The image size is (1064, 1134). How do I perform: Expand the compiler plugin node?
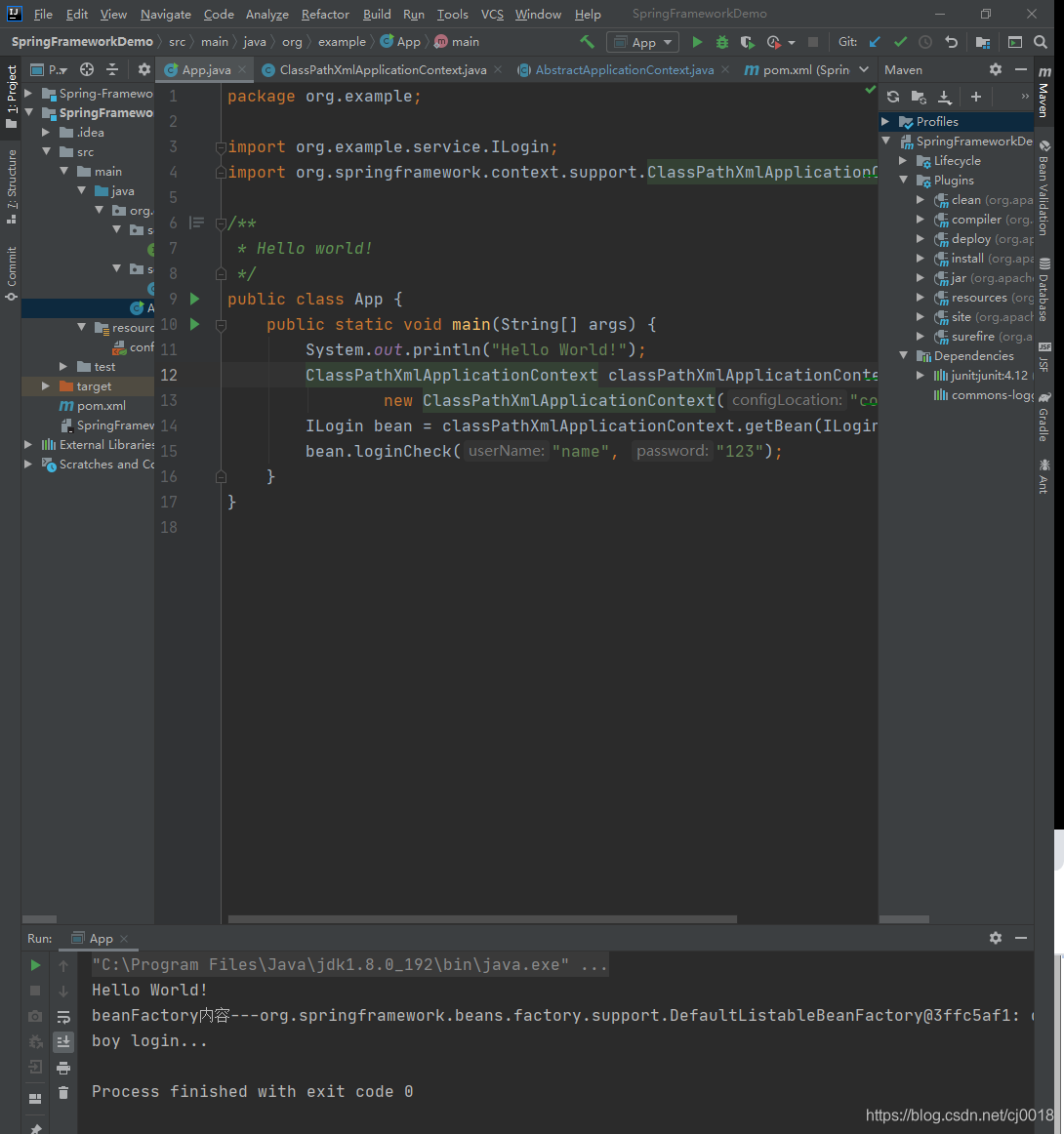pos(921,220)
